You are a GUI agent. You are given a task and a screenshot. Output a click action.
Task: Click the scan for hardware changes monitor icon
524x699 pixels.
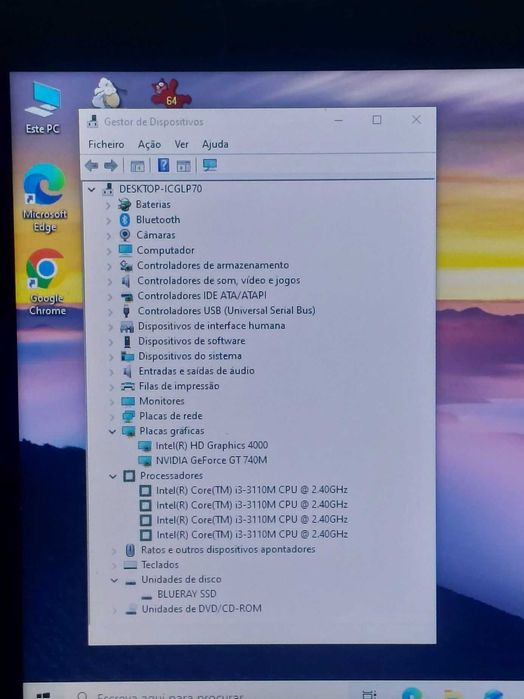pyautogui.click(x=210, y=165)
